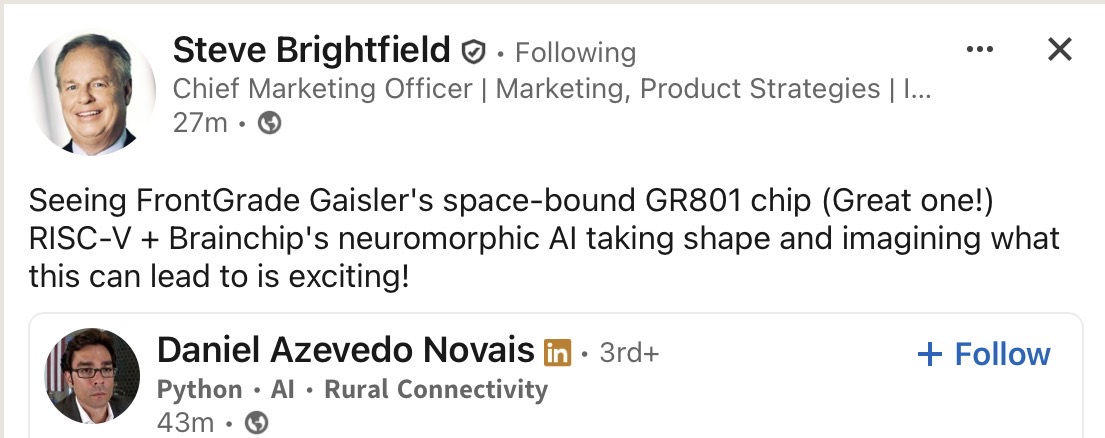Click the Following status label

pos(575,52)
